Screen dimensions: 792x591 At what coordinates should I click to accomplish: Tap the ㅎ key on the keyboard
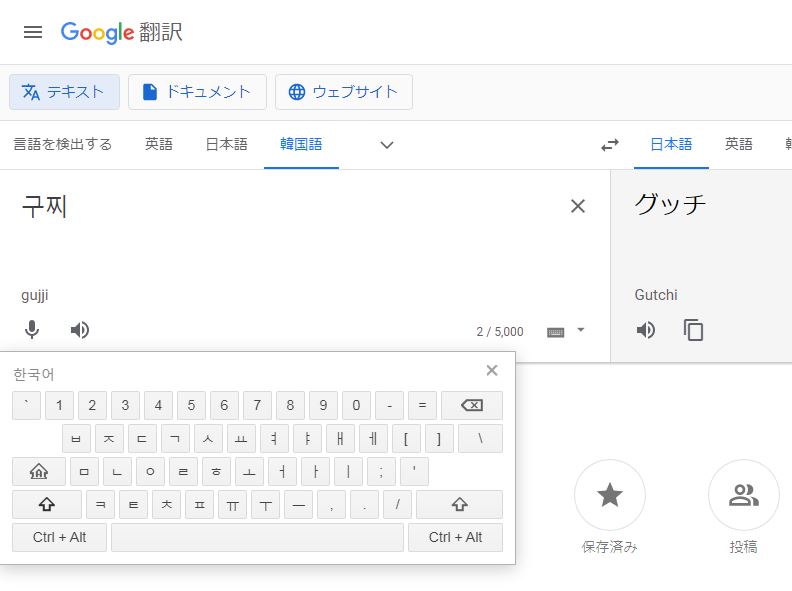pyautogui.click(x=216, y=472)
